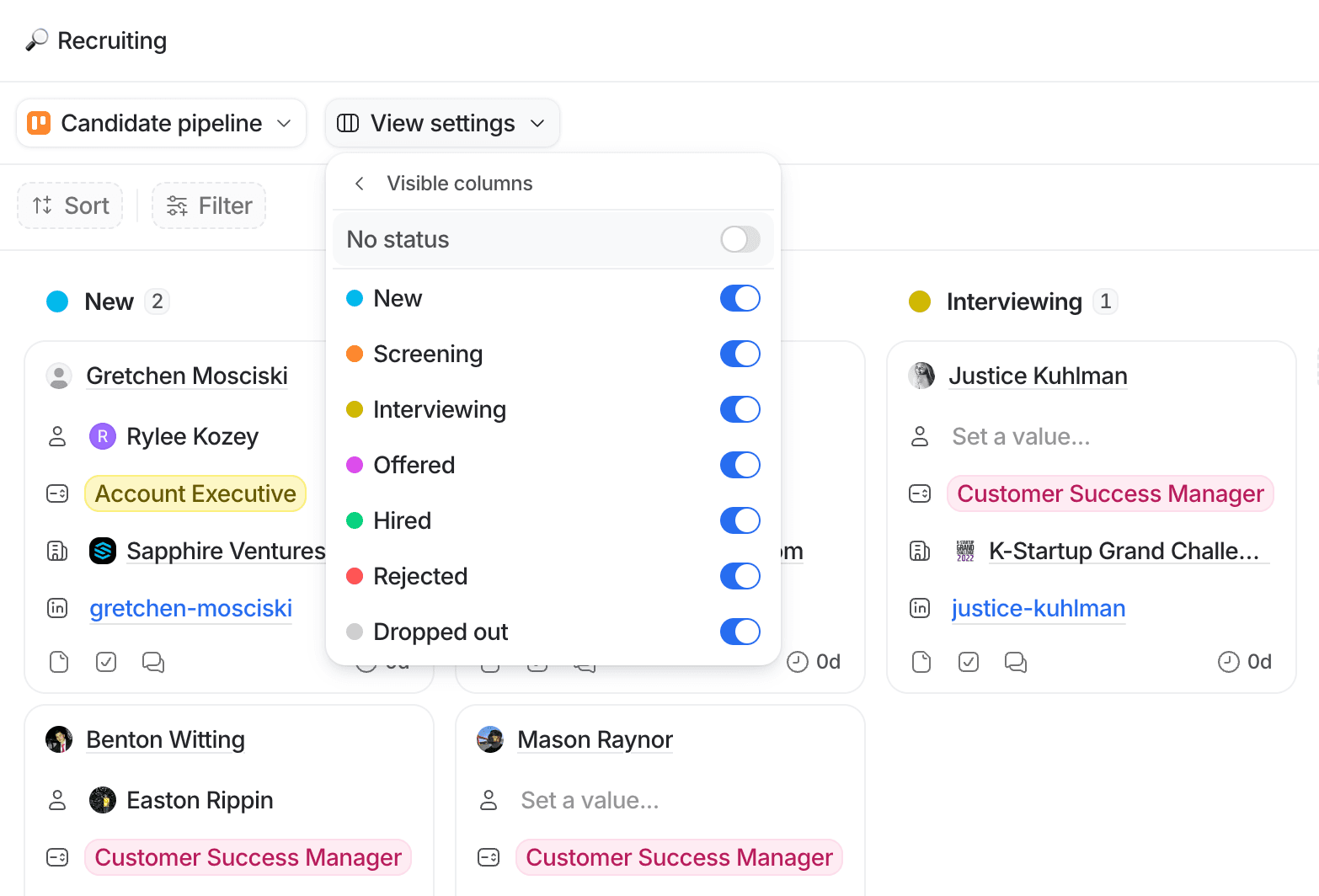Open the justice-kuhlman profile link
1319x896 pixels.
click(x=1038, y=607)
